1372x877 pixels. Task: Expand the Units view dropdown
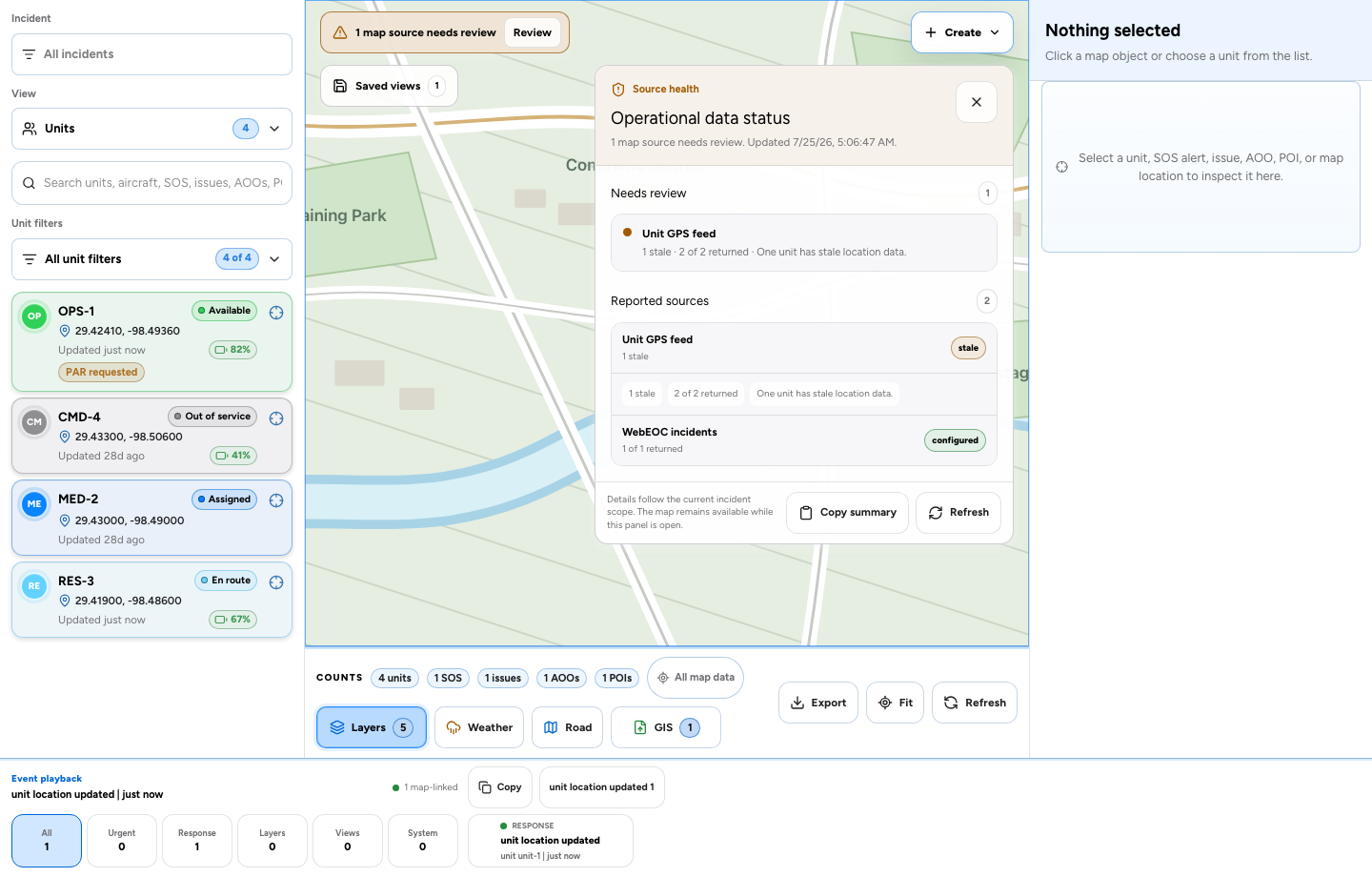[151, 129]
